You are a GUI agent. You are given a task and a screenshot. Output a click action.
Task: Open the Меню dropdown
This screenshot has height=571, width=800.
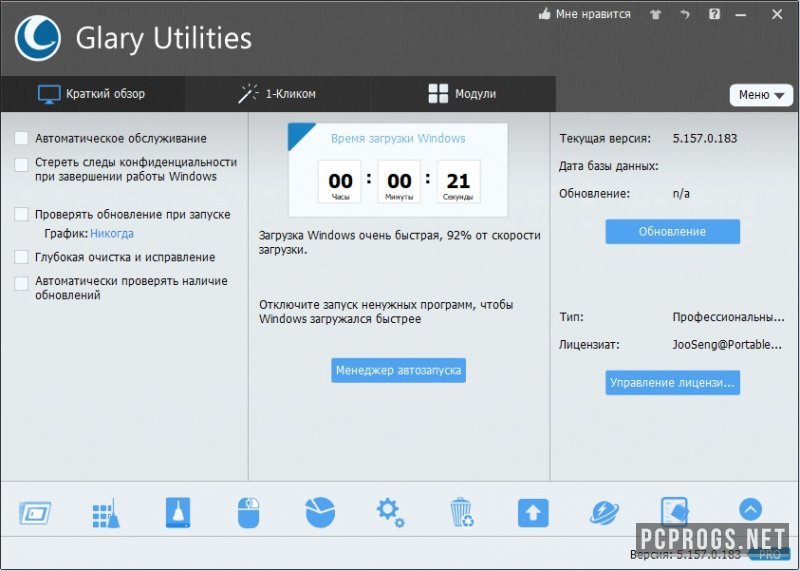[761, 95]
